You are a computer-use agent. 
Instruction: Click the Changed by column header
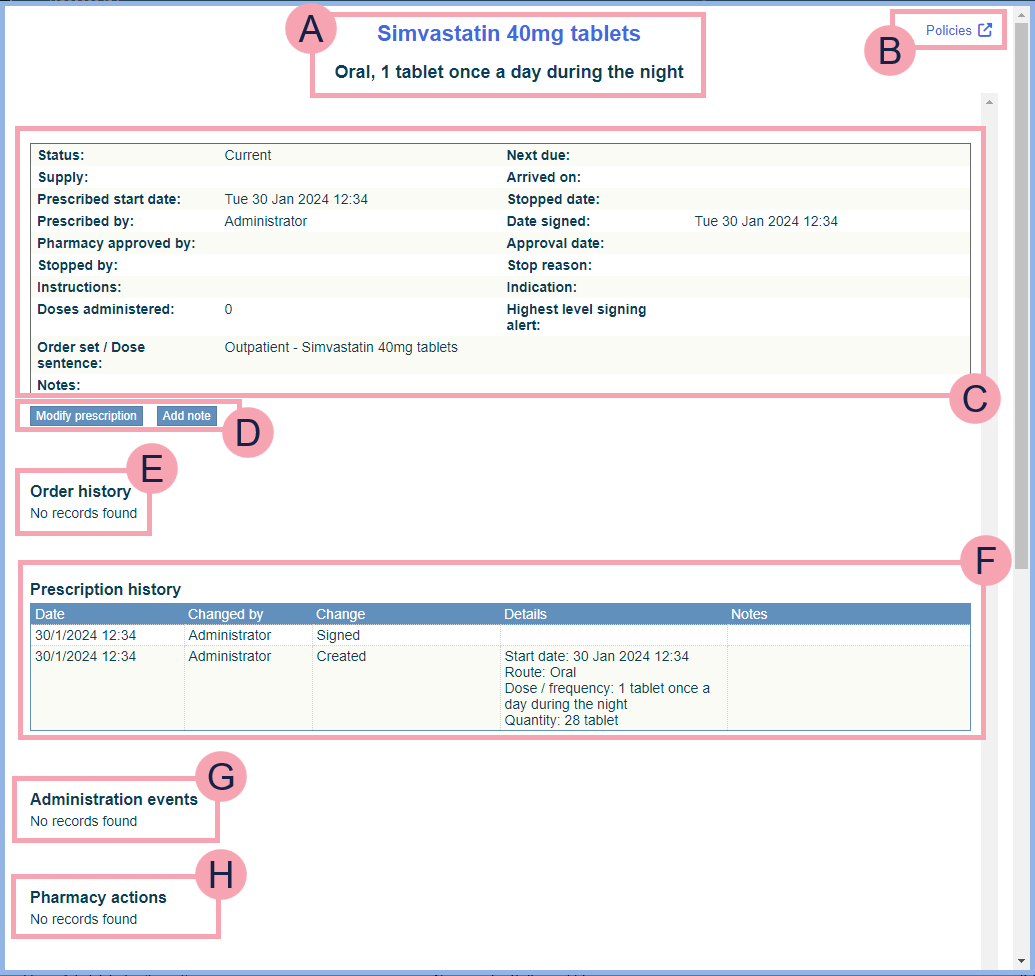coord(225,614)
